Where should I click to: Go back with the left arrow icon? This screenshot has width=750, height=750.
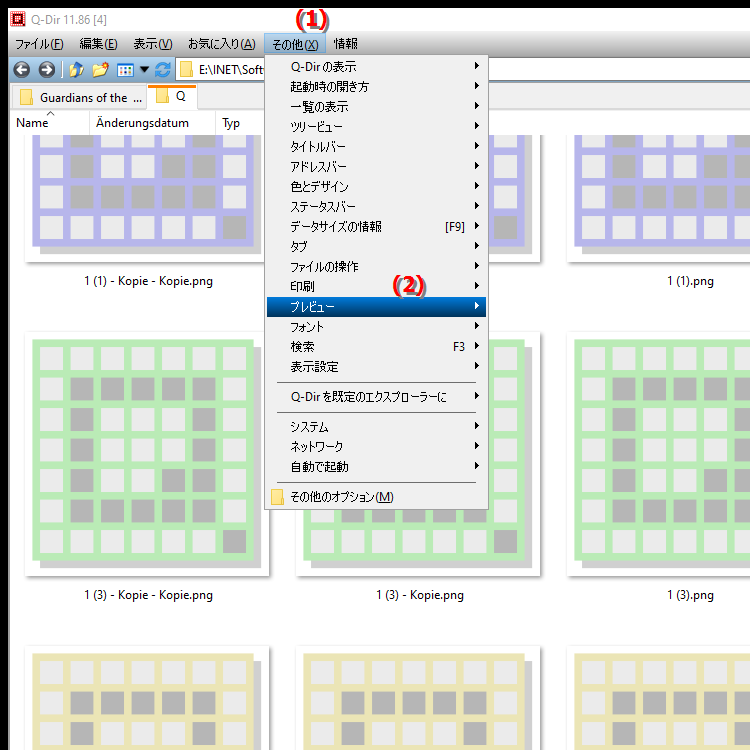click(x=22, y=70)
